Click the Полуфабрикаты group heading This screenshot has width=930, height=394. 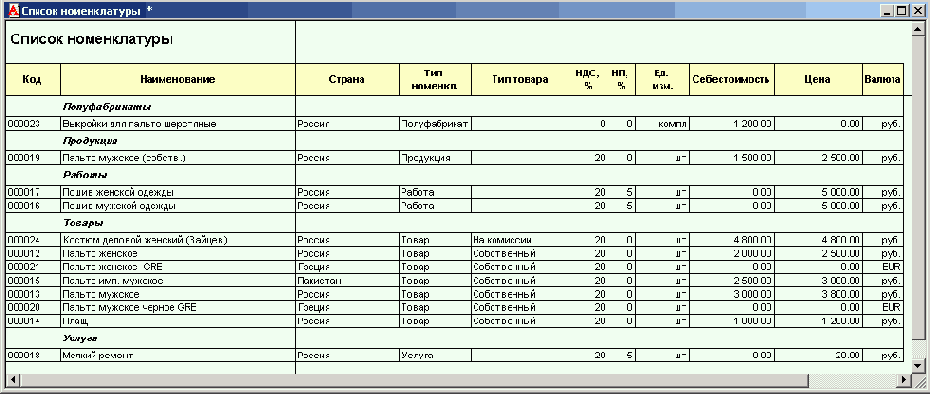pos(107,107)
